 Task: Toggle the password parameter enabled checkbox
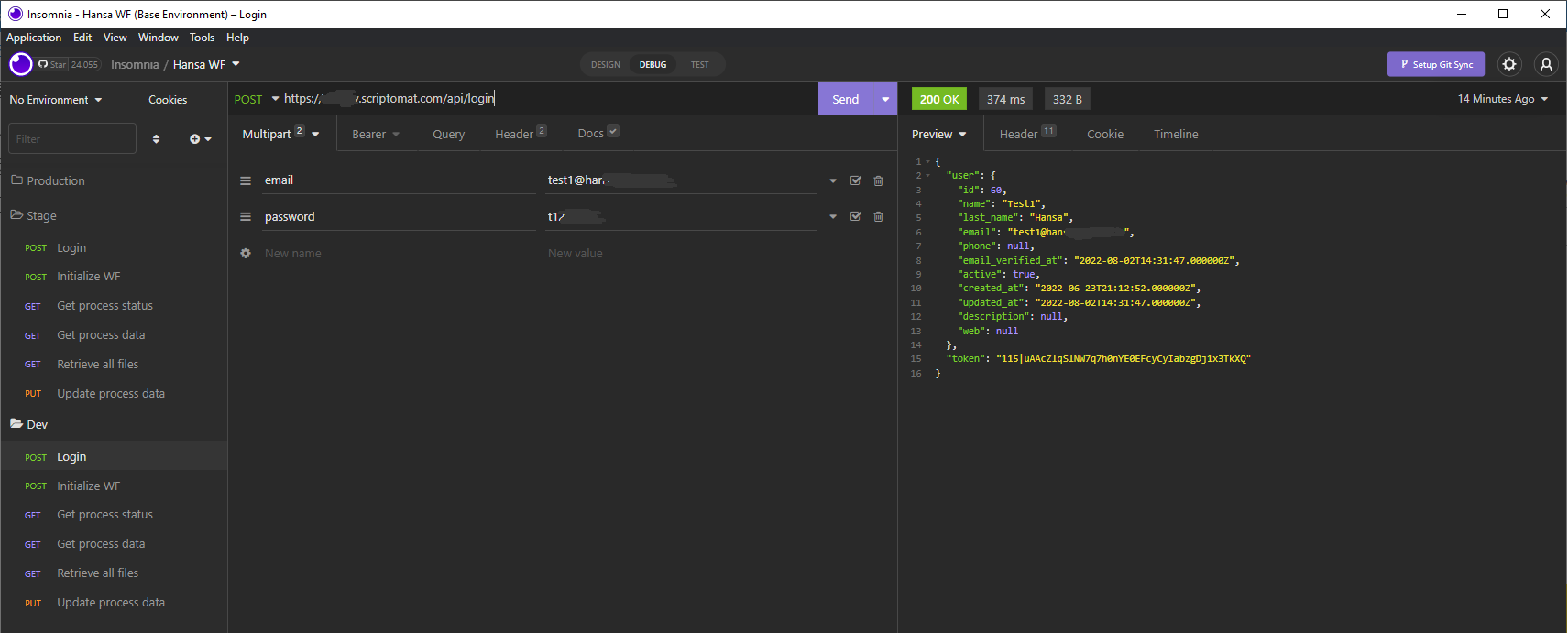pyautogui.click(x=855, y=217)
